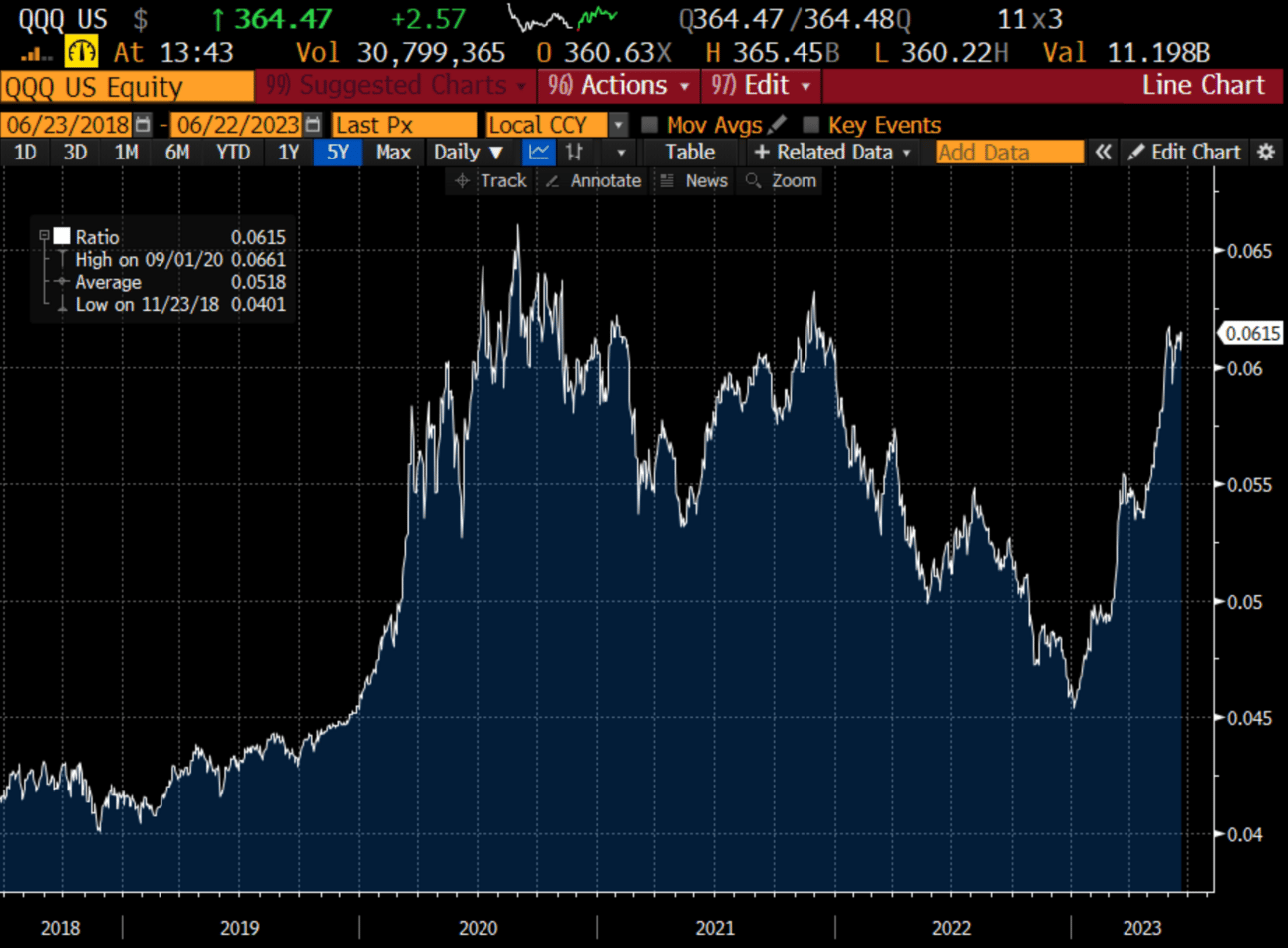Click the yellow clock delay icon
The width and height of the screenshot is (1288, 948).
[81, 52]
